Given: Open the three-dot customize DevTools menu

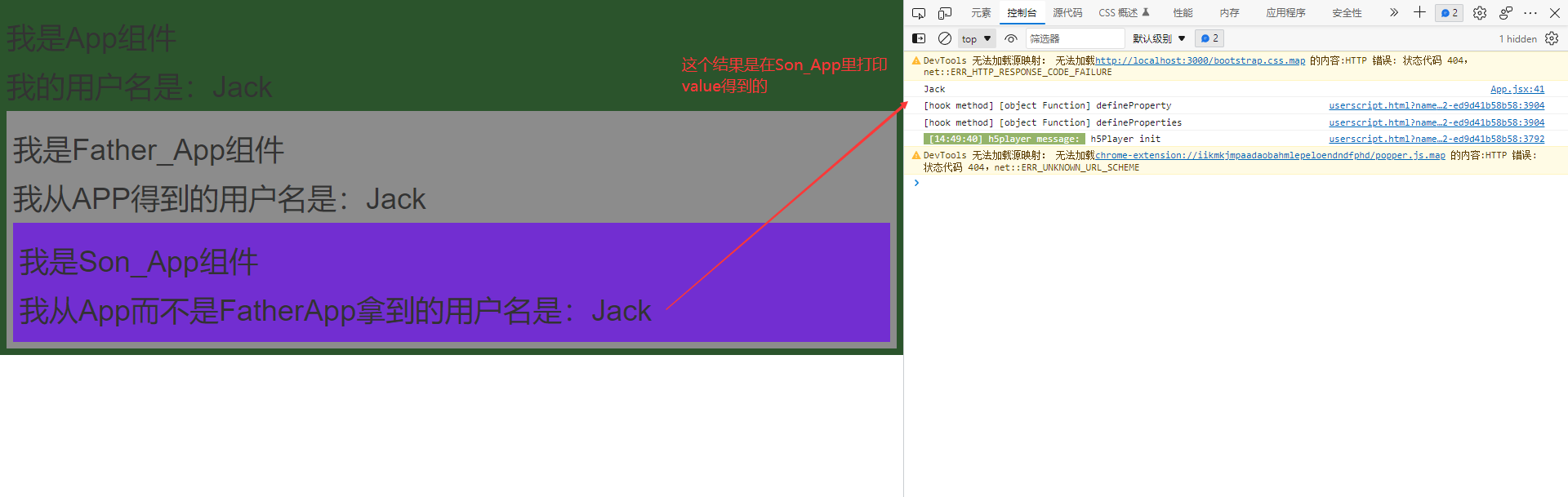Looking at the screenshot, I should tap(1530, 13).
